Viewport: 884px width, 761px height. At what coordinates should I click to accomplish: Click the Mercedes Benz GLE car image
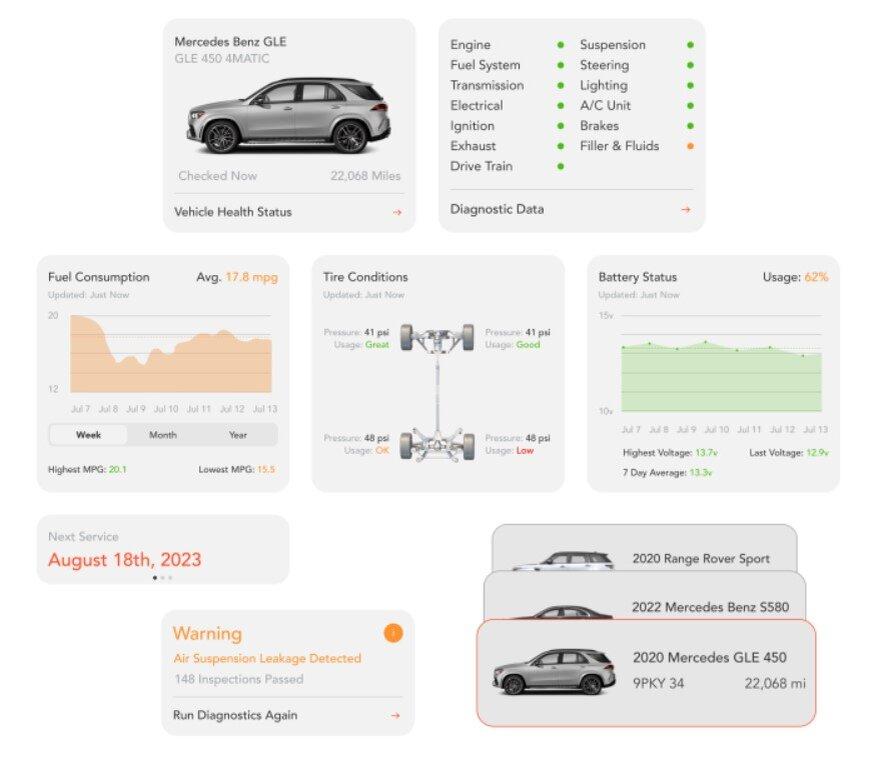click(x=288, y=116)
